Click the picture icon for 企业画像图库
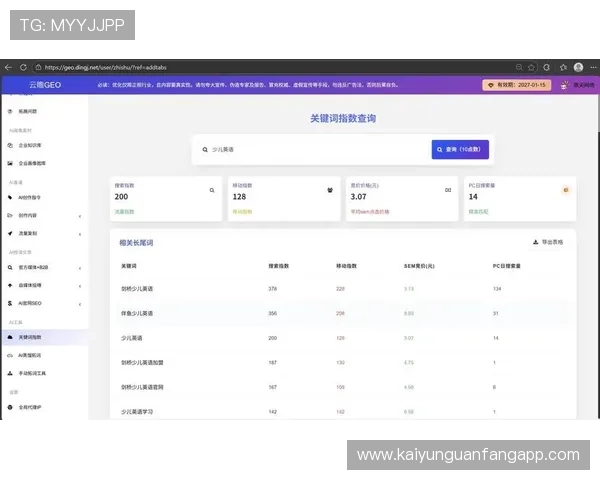600x480 pixels. coord(10,163)
